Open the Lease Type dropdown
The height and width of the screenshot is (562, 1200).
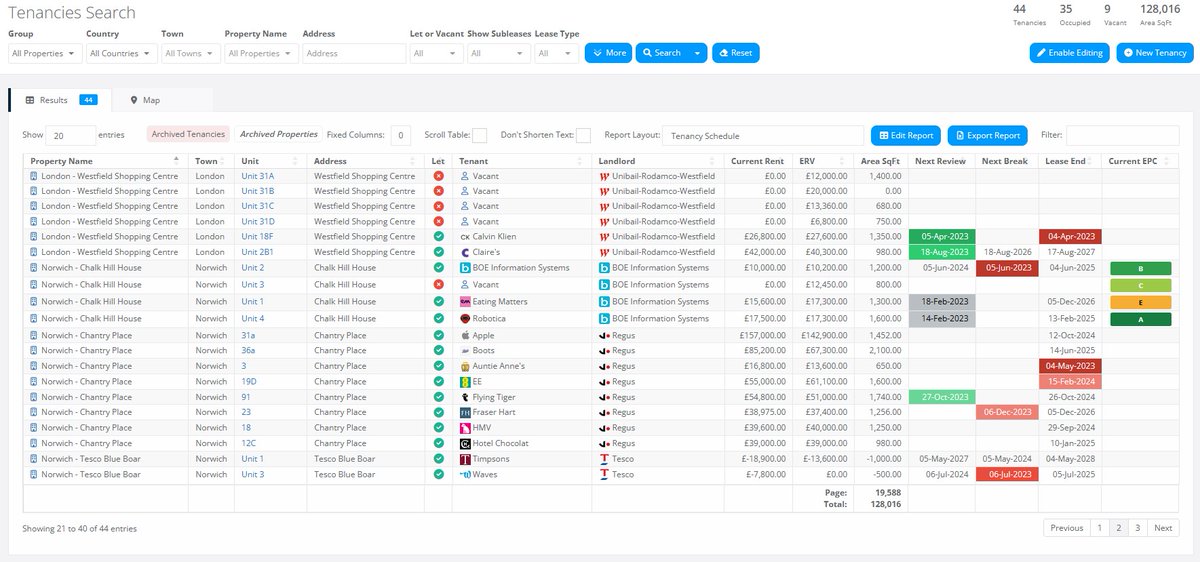[557, 53]
